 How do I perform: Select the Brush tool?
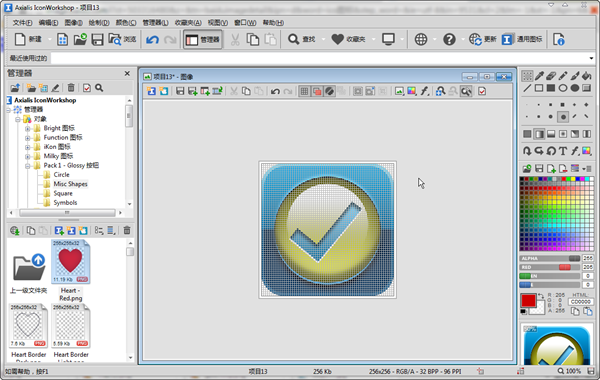(575, 76)
